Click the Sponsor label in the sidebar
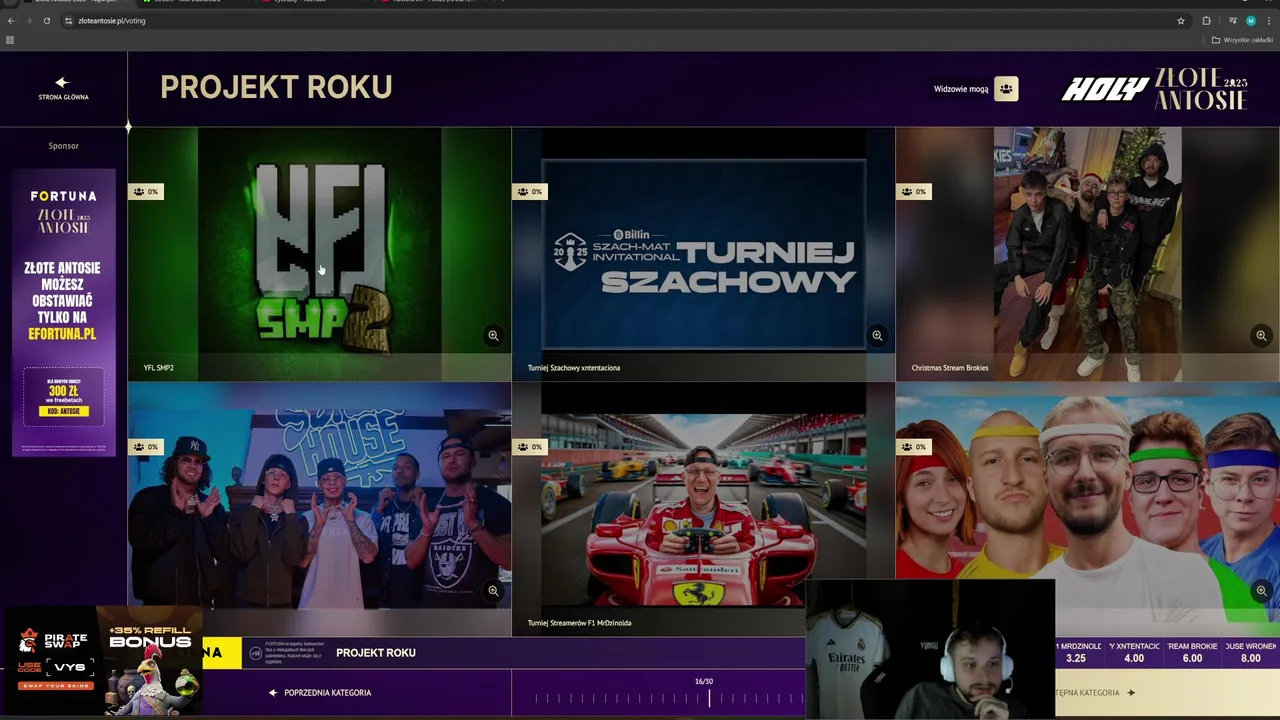 [x=63, y=146]
